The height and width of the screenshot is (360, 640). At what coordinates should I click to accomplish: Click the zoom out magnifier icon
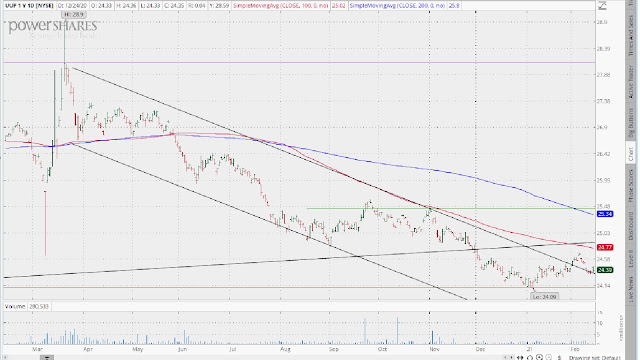[549, 358]
